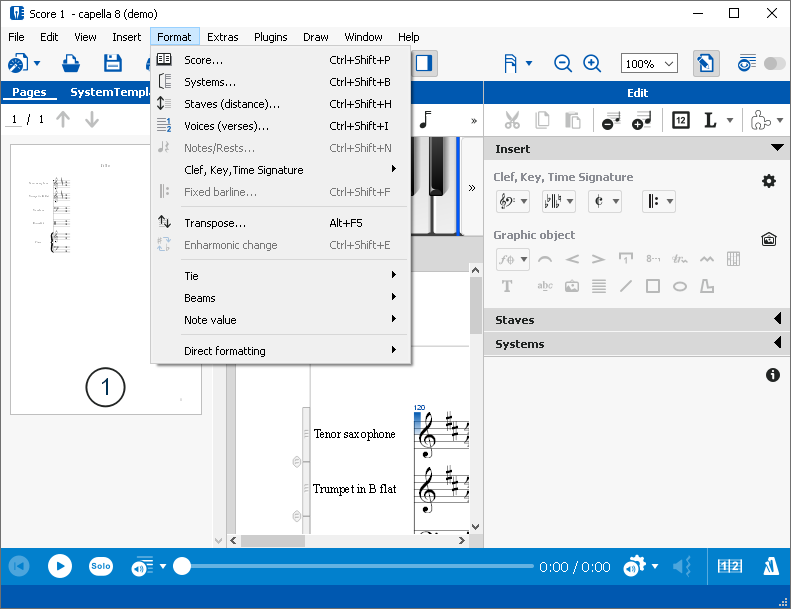Select the rectangle graphic object
The height and width of the screenshot is (609, 791).
[653, 287]
